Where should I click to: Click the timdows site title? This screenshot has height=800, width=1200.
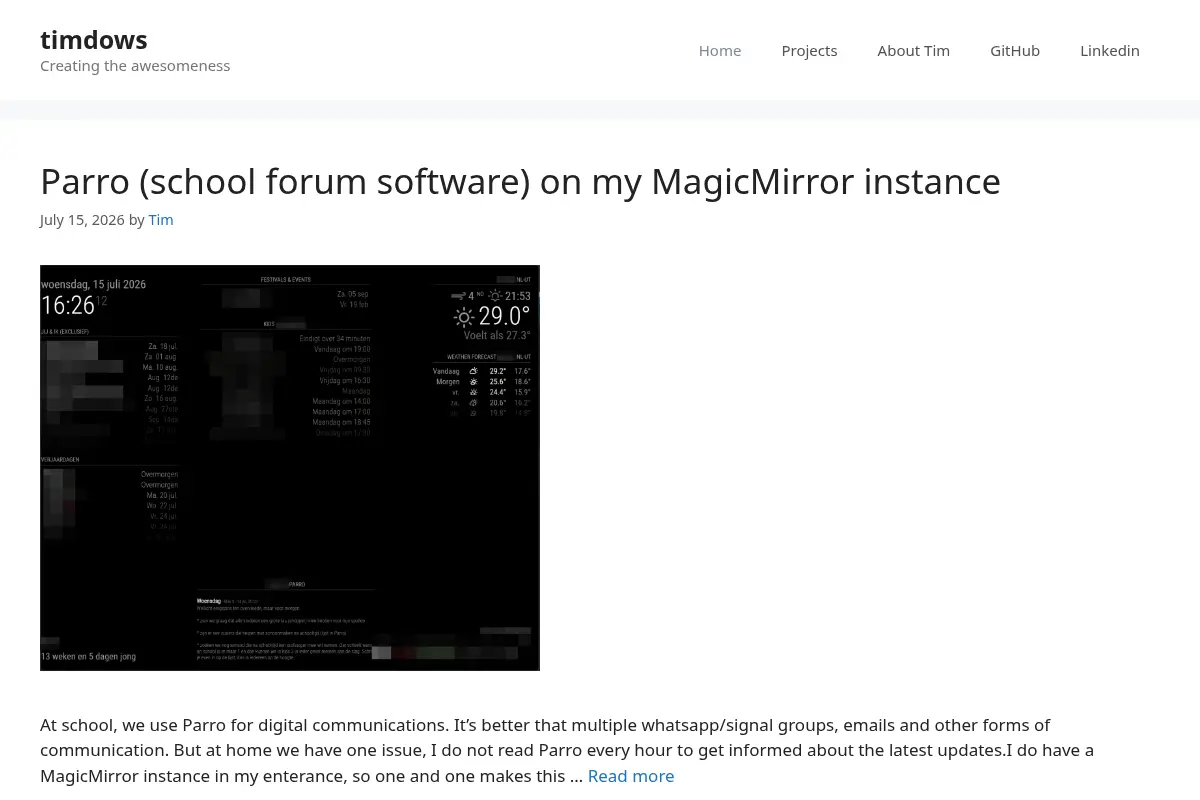[x=94, y=40]
